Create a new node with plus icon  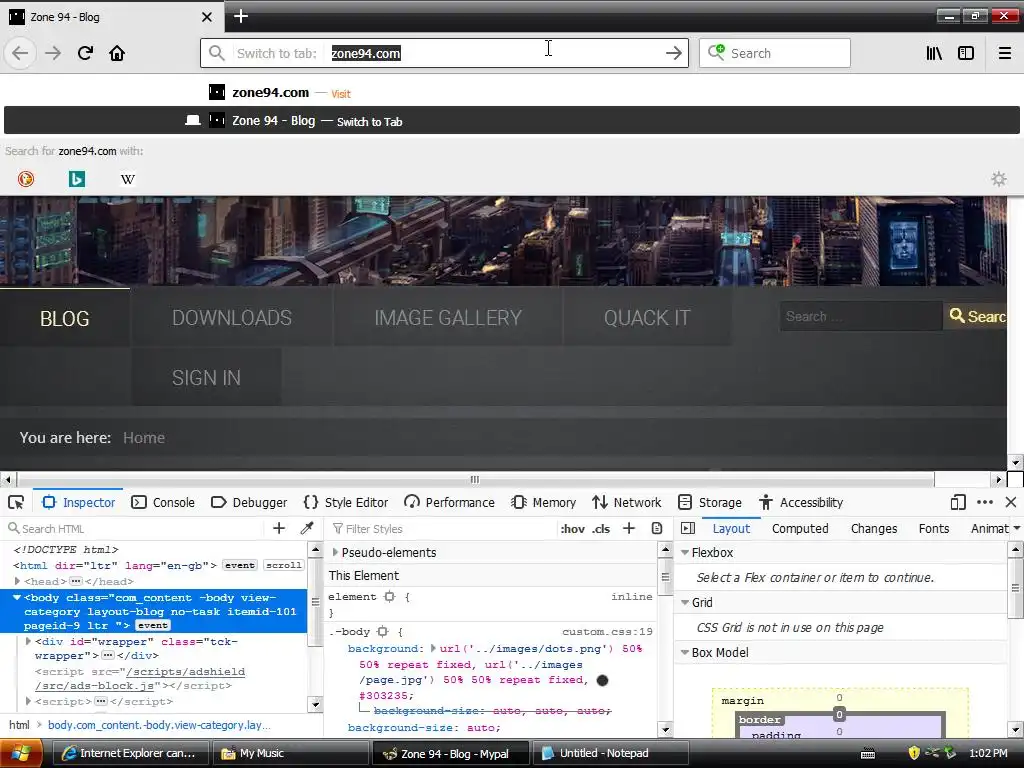[x=279, y=528]
